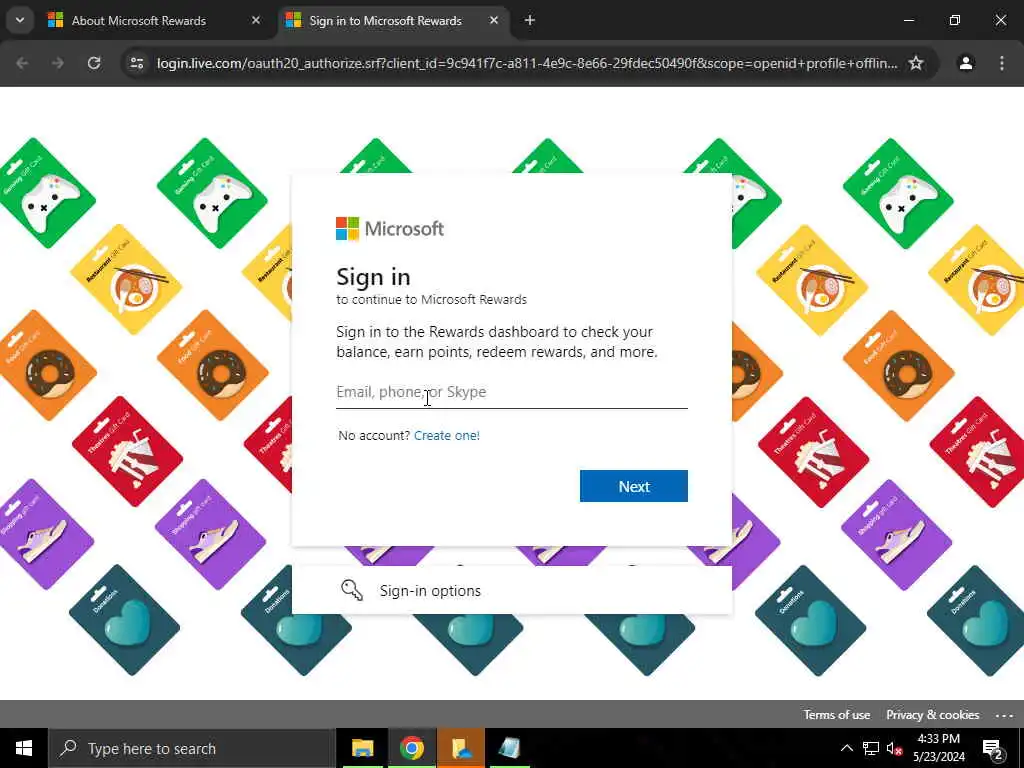Reload the current page

[94, 63]
